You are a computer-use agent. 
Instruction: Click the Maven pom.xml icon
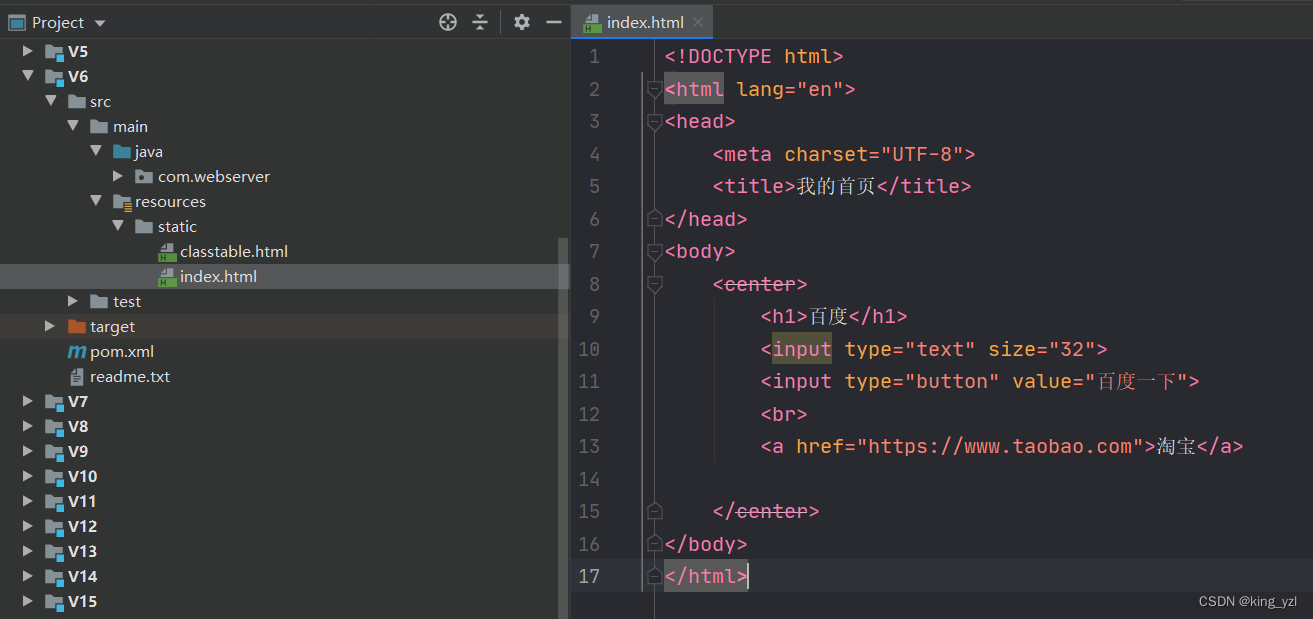click(x=77, y=352)
